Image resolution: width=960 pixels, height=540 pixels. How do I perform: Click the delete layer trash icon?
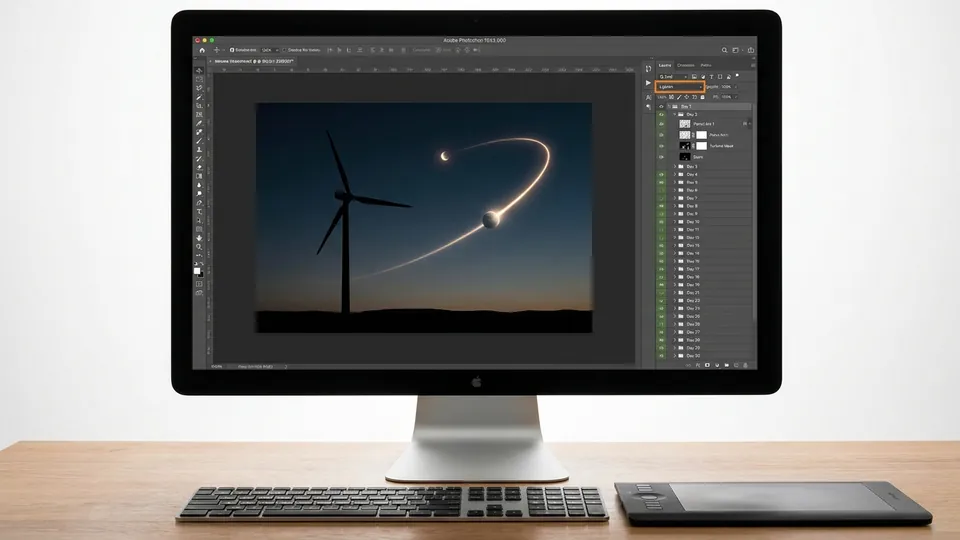coord(745,366)
